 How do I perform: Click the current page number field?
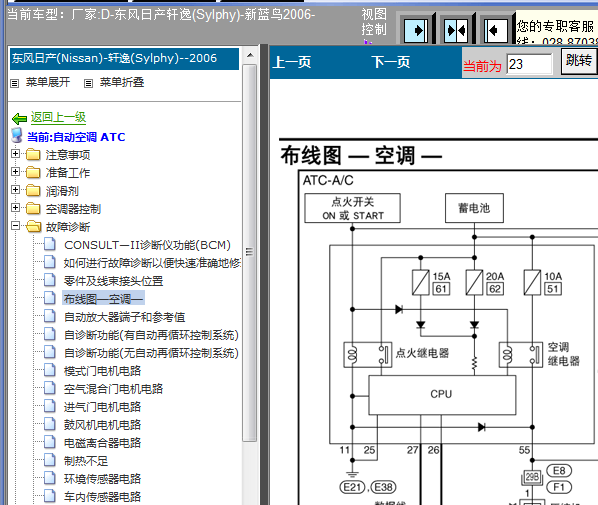pyautogui.click(x=529, y=64)
